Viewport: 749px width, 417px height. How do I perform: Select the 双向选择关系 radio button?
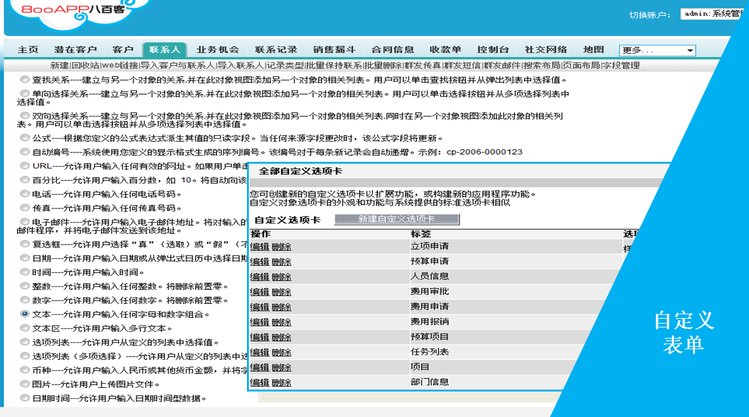tap(24, 116)
